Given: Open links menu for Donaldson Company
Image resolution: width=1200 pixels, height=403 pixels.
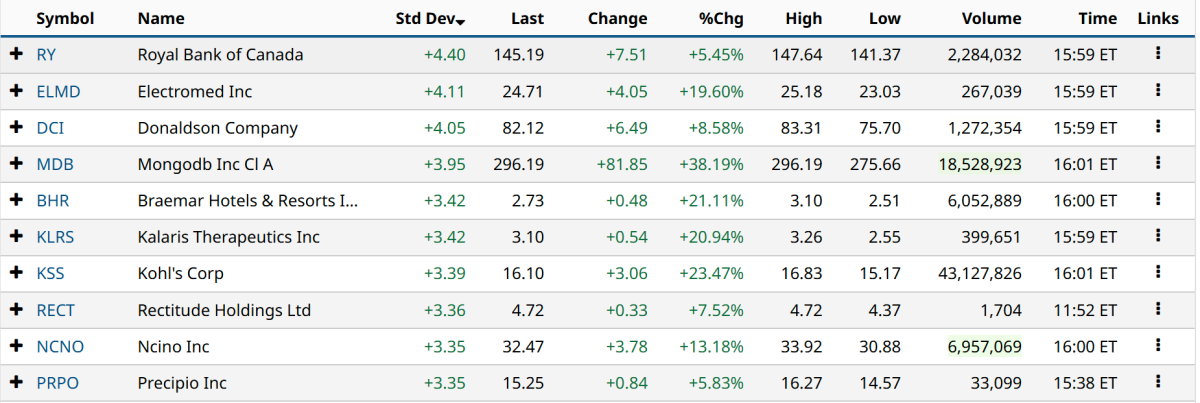Looking at the screenshot, I should coord(1158,127).
